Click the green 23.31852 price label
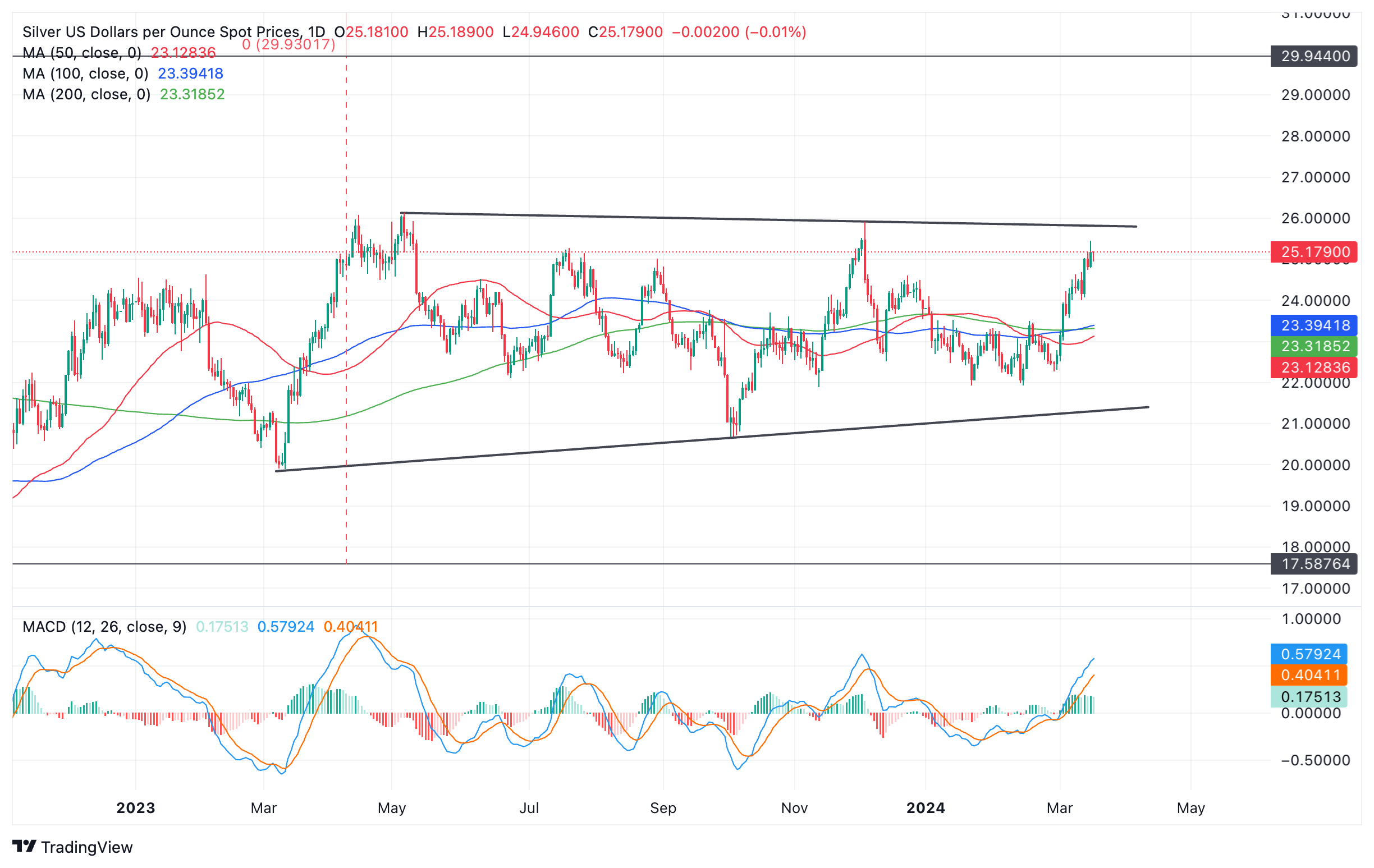 click(x=1315, y=346)
